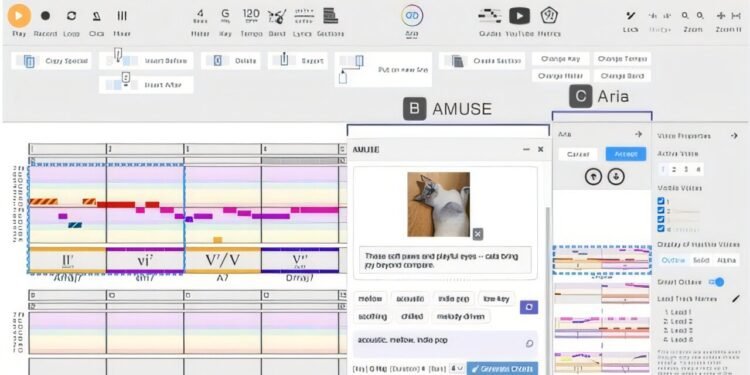Select the low-key tag

496,299
